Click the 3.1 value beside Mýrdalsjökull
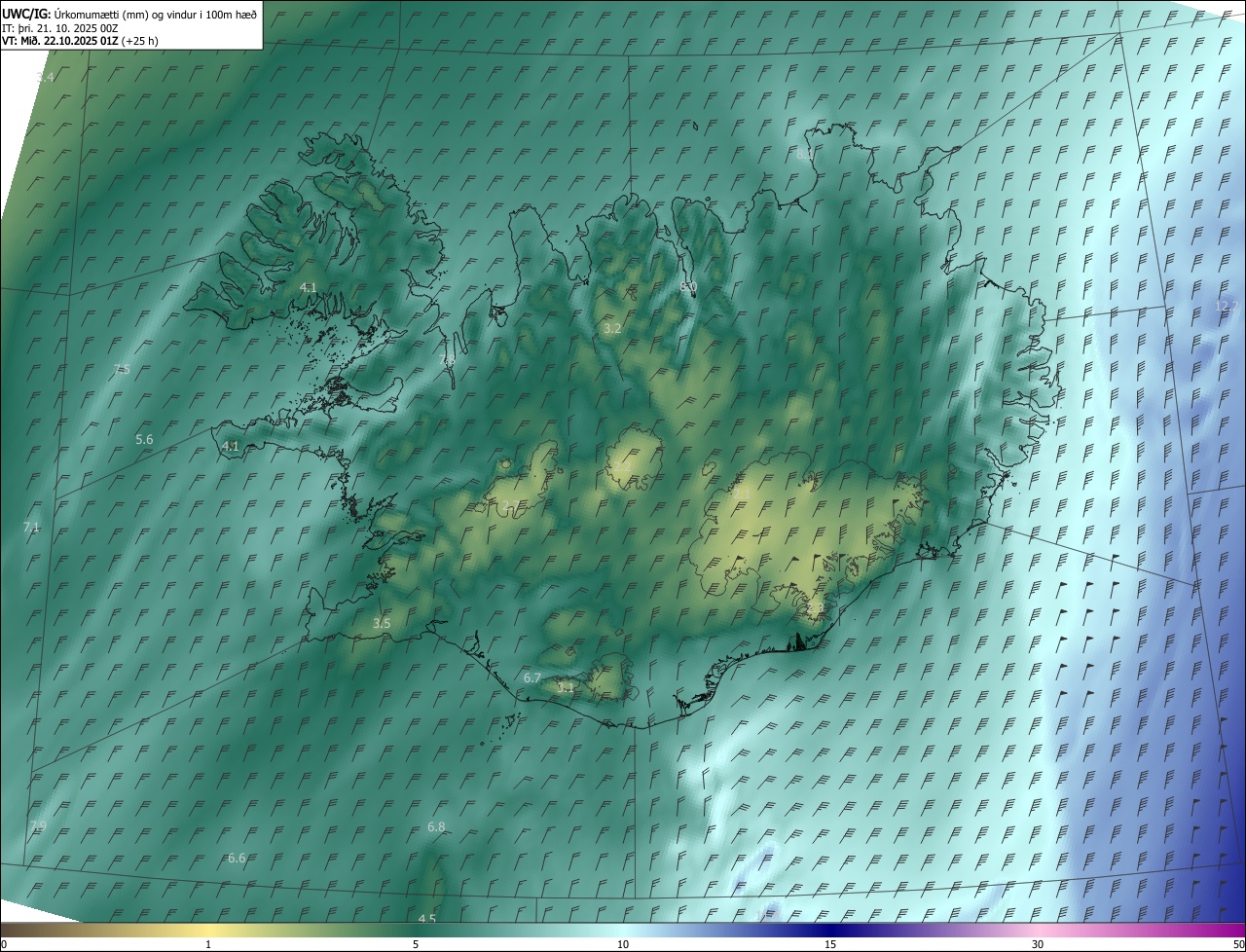Viewport: 1246px width, 952px height. (x=566, y=687)
